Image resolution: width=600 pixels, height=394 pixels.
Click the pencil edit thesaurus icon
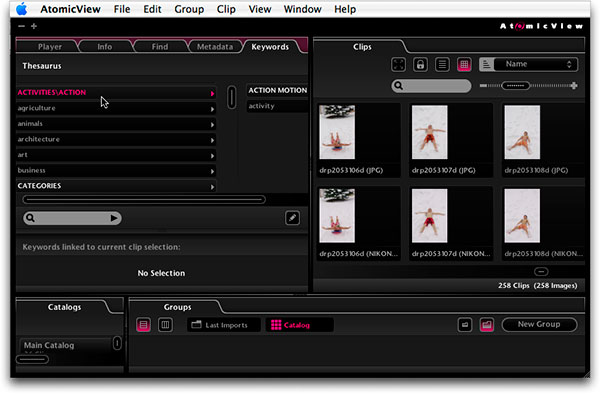pyautogui.click(x=292, y=218)
